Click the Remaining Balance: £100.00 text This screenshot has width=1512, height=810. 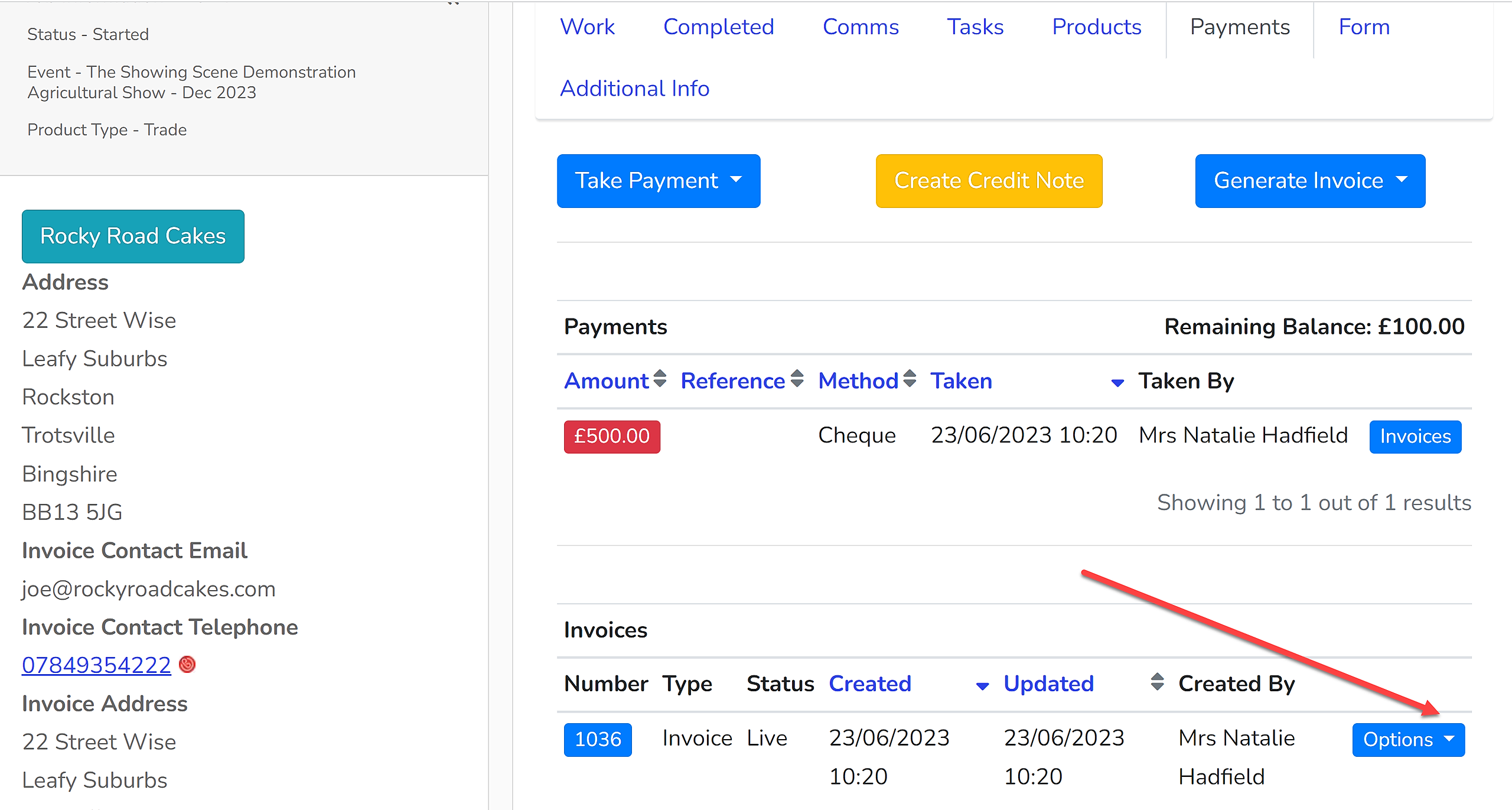pyautogui.click(x=1314, y=327)
